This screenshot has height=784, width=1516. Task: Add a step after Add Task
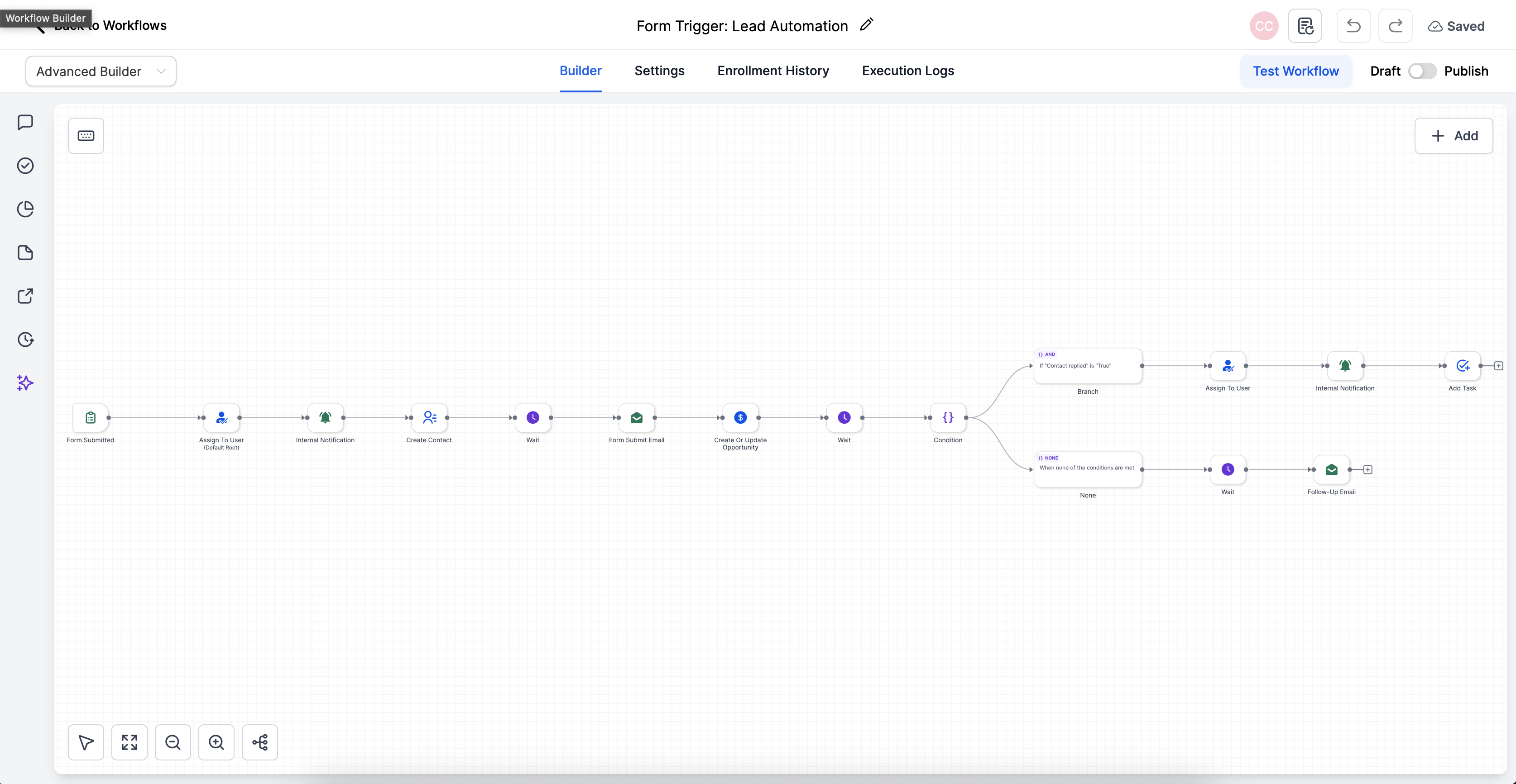(1499, 366)
